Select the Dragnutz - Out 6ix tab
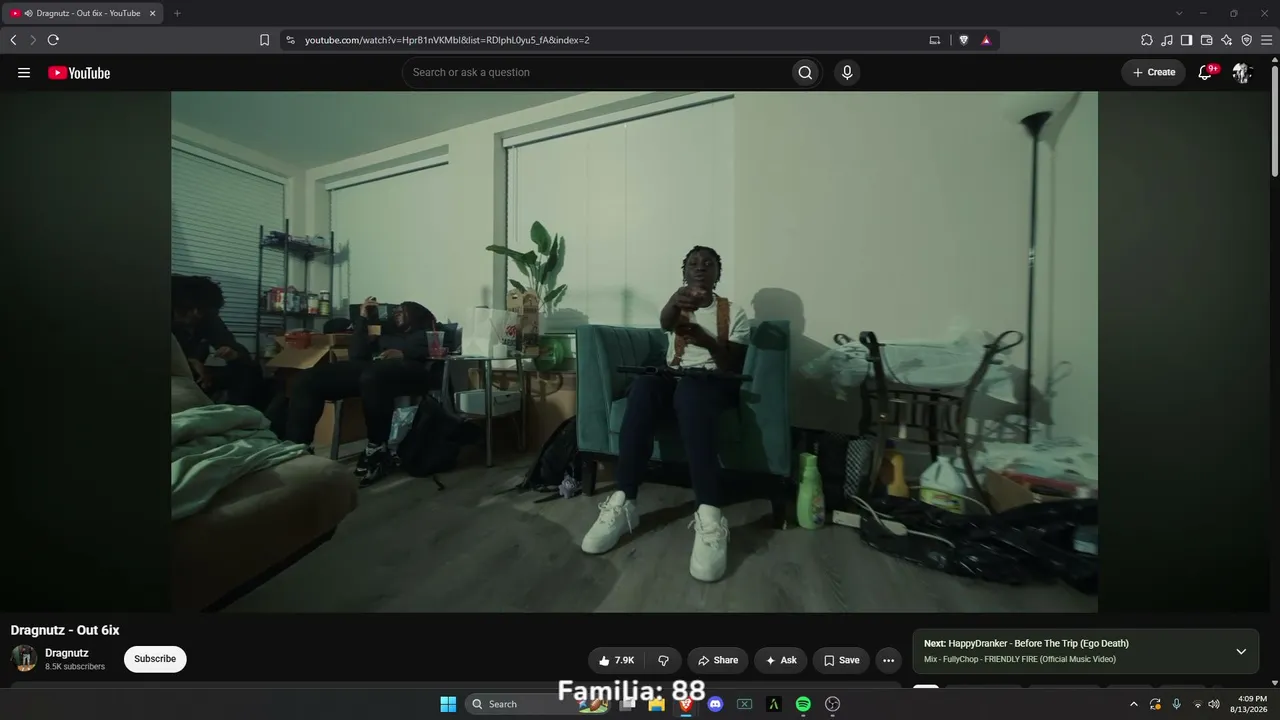Image resolution: width=1280 pixels, height=720 pixels. point(82,13)
